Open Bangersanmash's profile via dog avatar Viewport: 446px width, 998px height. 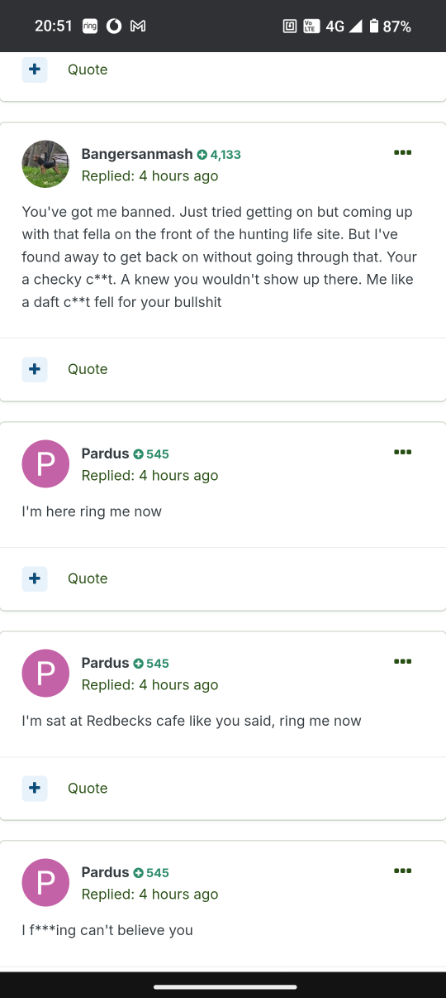pos(46,164)
